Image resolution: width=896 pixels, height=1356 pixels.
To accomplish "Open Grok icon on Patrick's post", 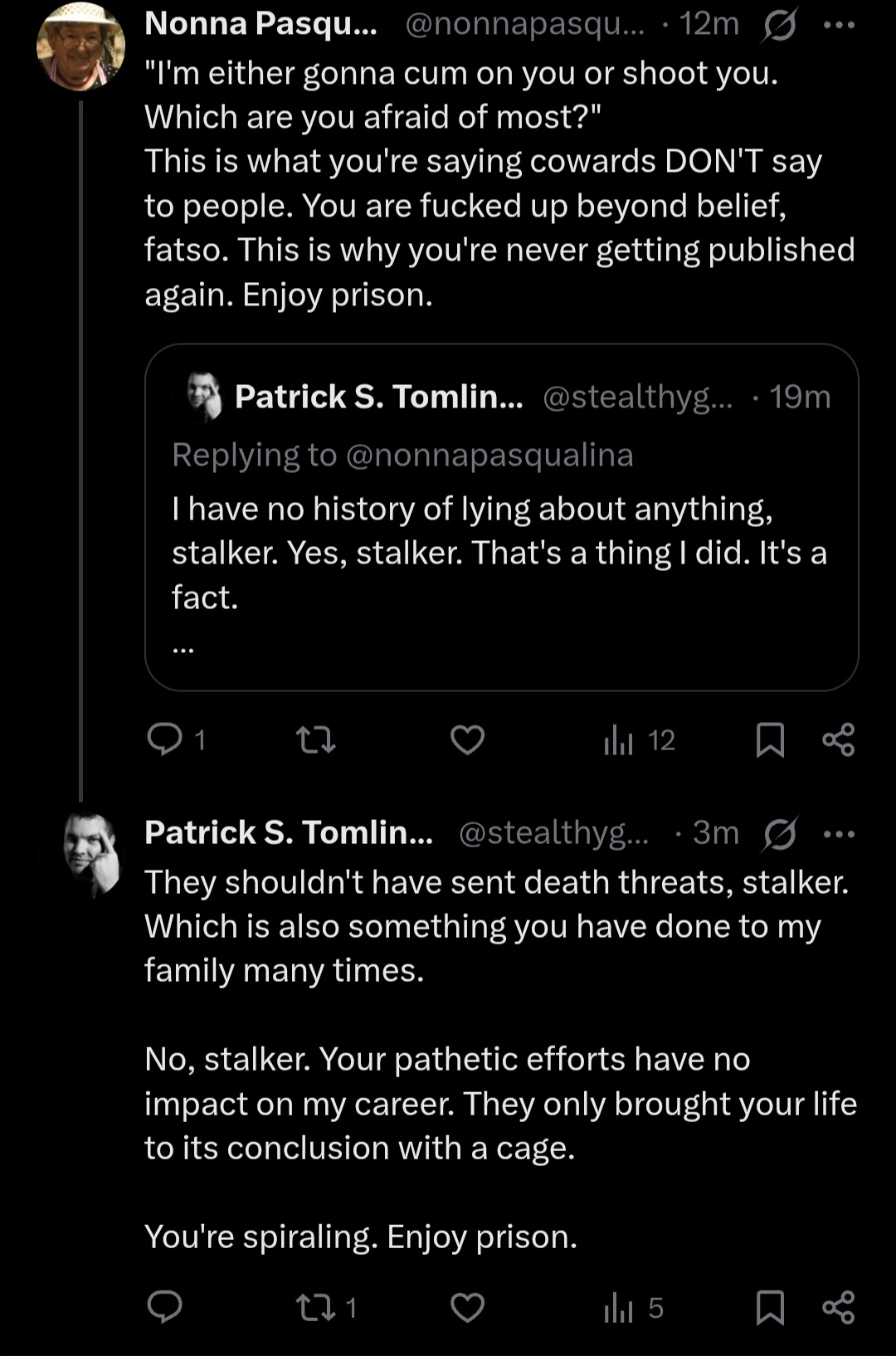I will (779, 834).
